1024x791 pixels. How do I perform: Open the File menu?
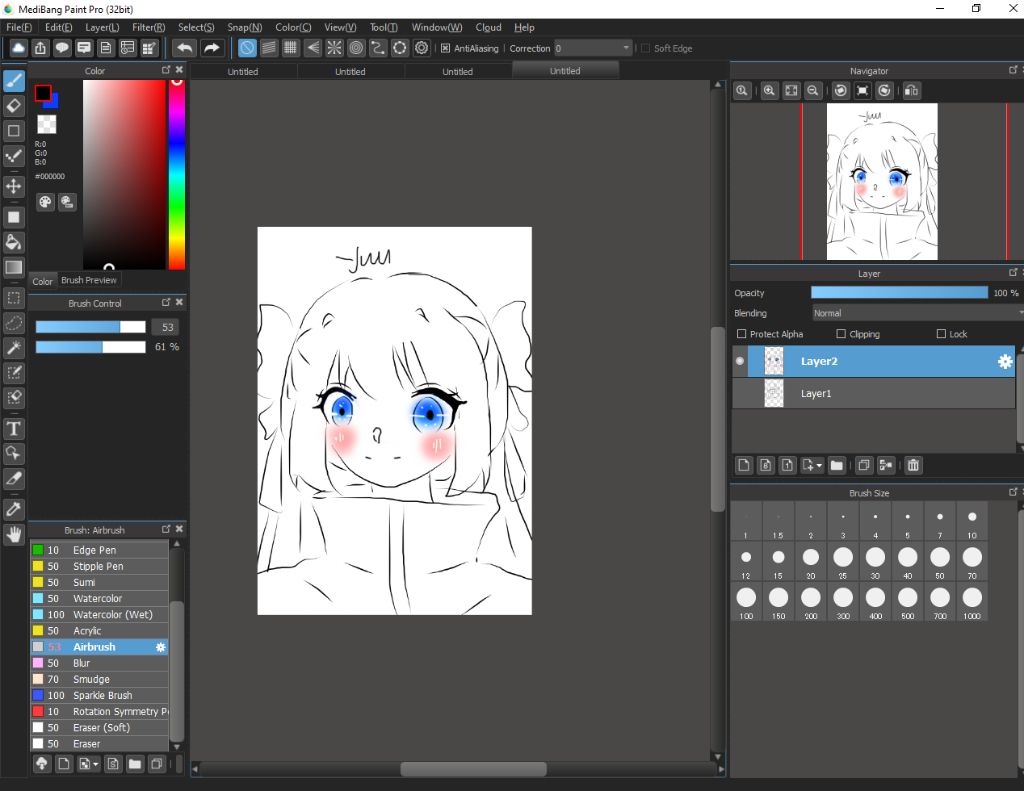point(19,27)
